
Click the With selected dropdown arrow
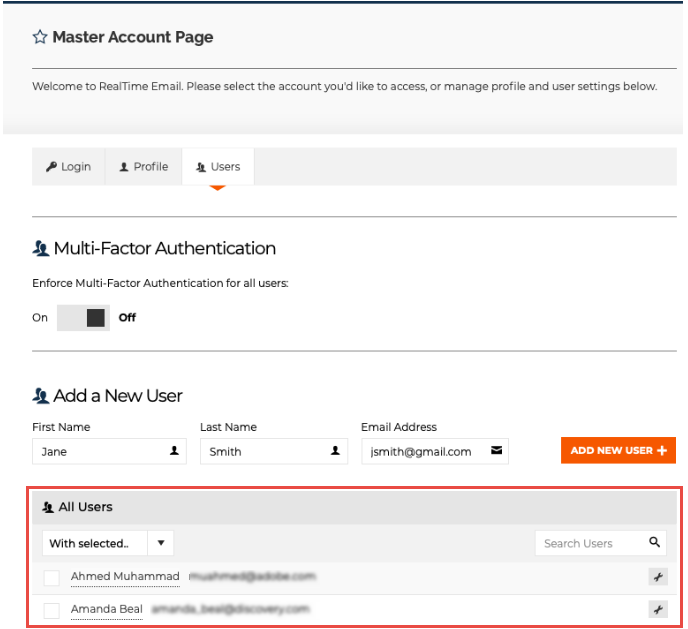(x=161, y=543)
